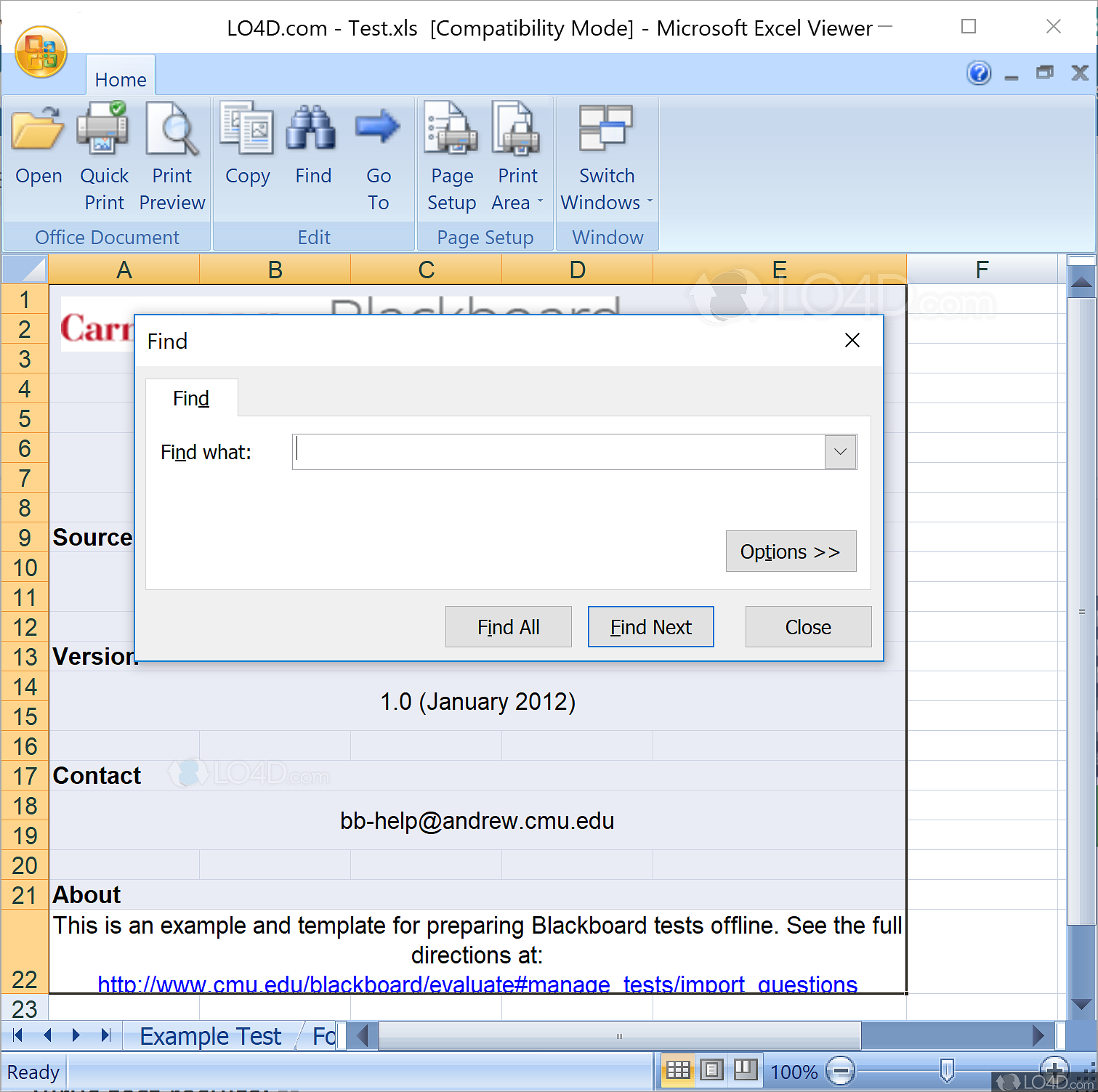Expand the Find what history dropdown
This screenshot has height=1092, width=1098.
pyautogui.click(x=840, y=452)
